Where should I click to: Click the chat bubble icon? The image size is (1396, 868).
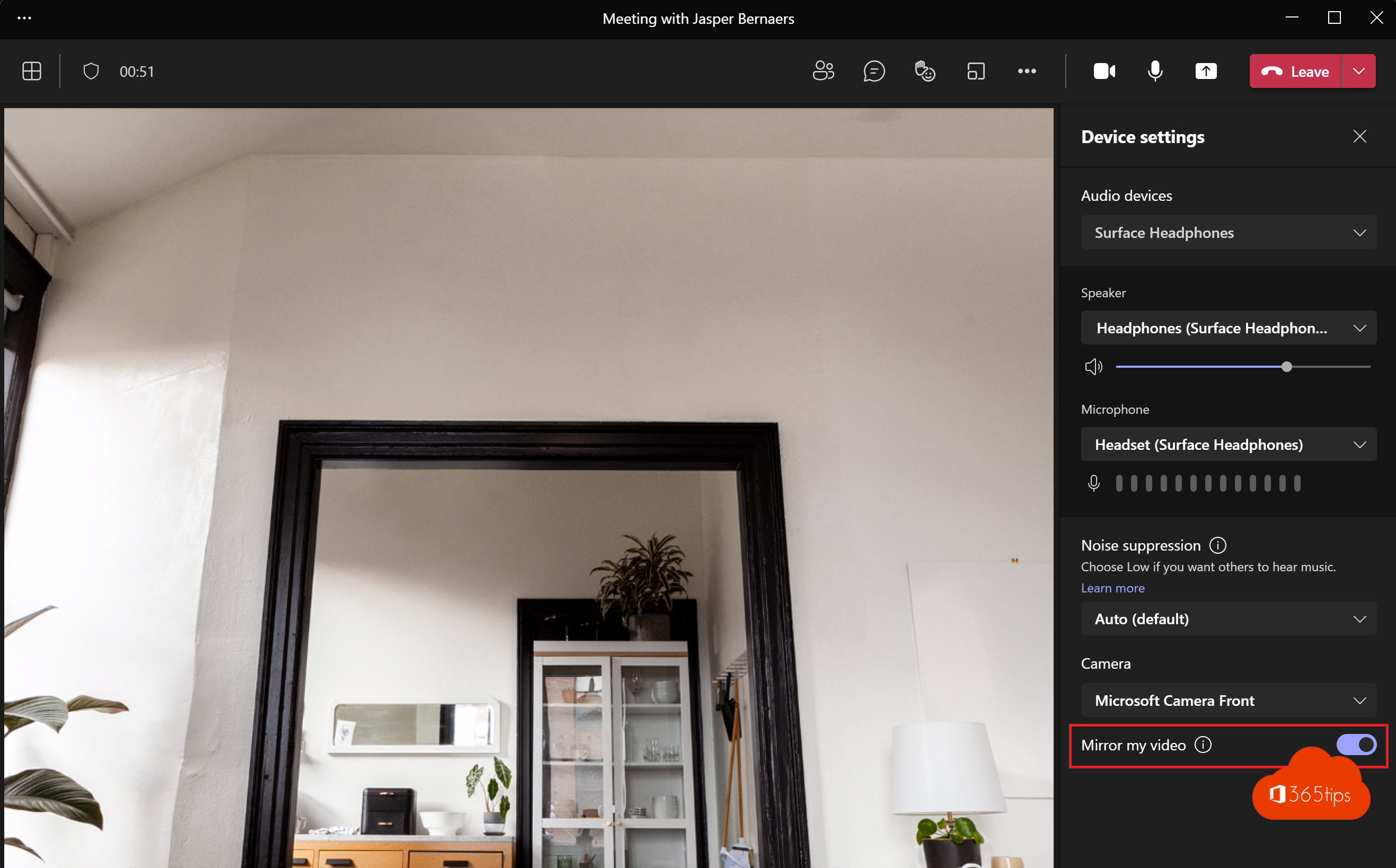point(873,71)
